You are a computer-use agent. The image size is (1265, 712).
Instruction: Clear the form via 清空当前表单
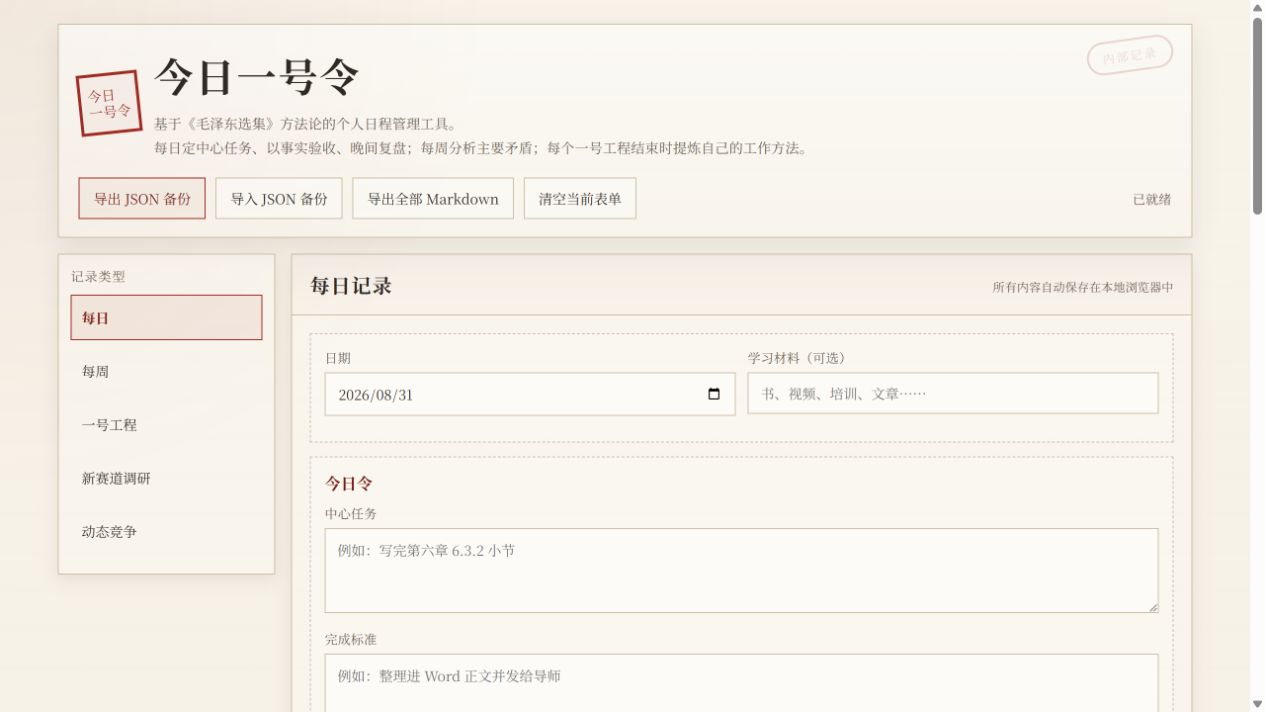click(x=580, y=198)
